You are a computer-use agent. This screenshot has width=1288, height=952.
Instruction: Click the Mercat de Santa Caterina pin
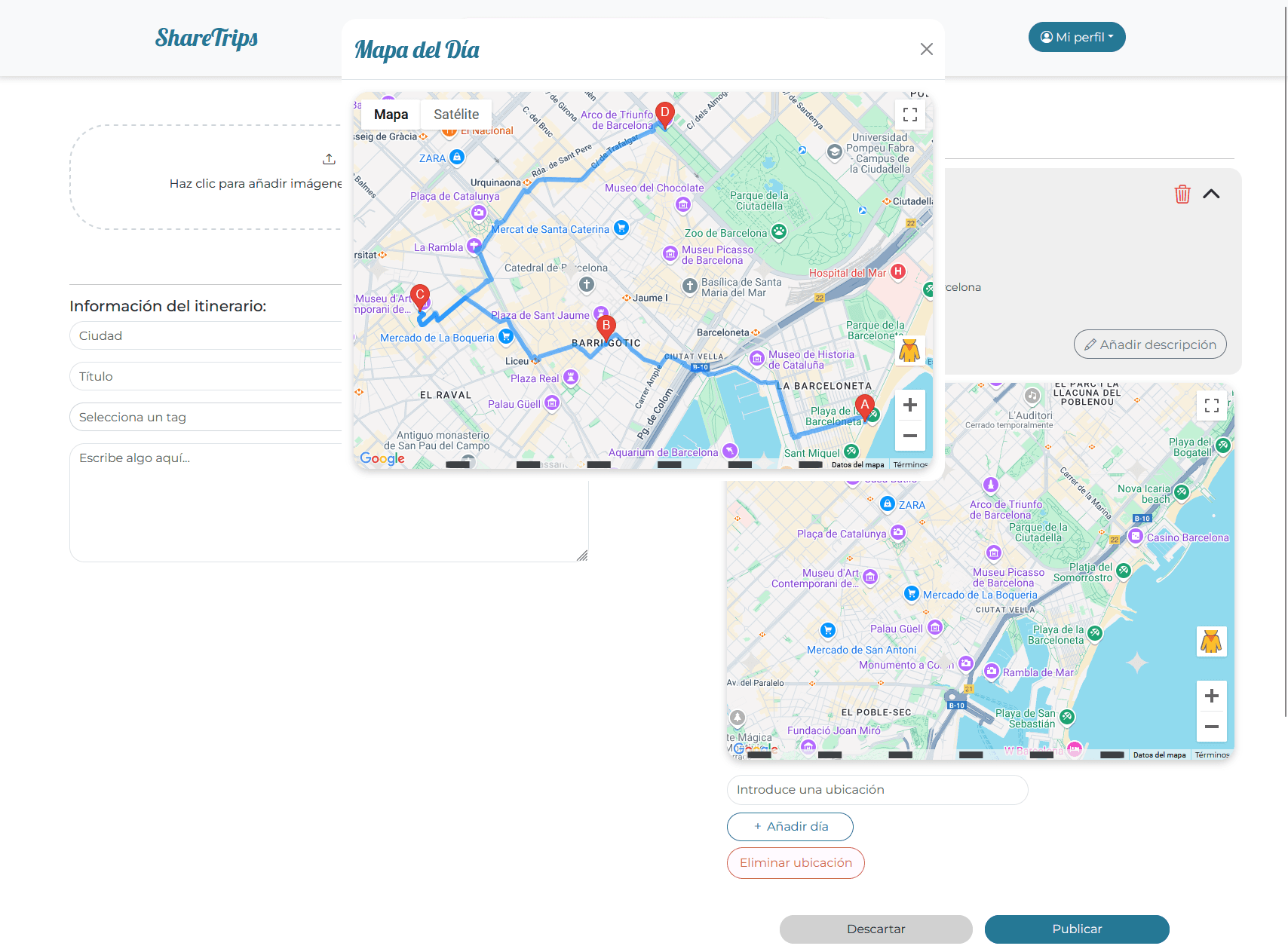point(621,227)
